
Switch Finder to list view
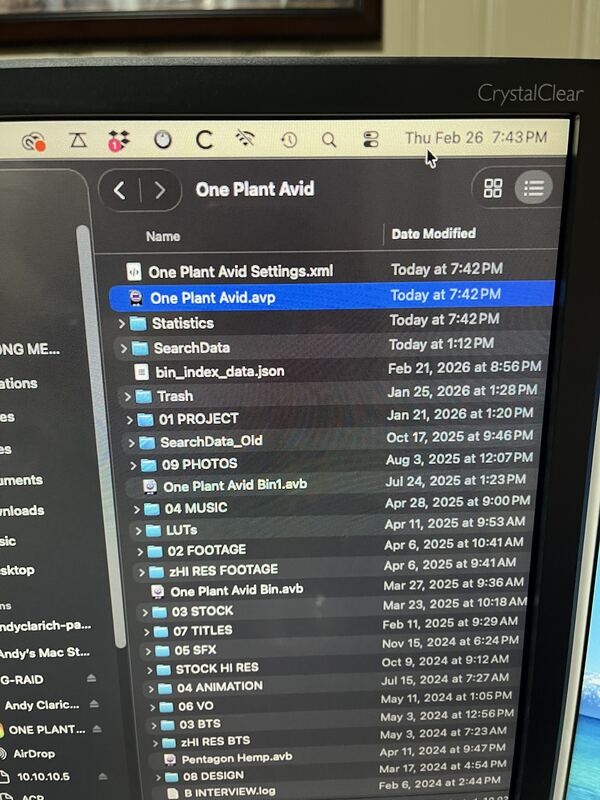533,188
